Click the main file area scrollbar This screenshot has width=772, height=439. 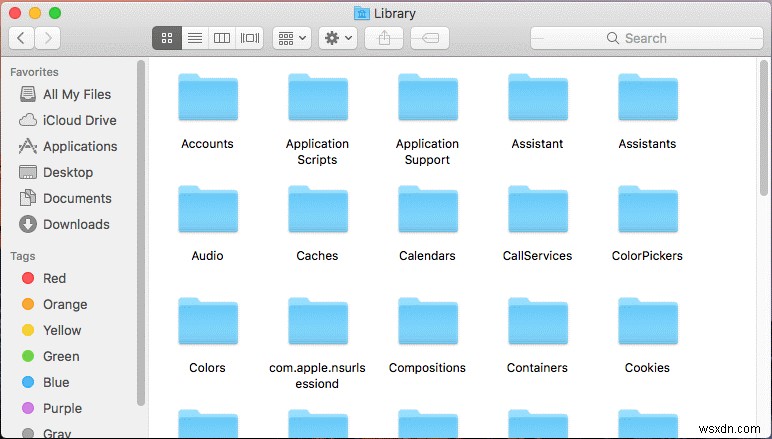click(764, 128)
